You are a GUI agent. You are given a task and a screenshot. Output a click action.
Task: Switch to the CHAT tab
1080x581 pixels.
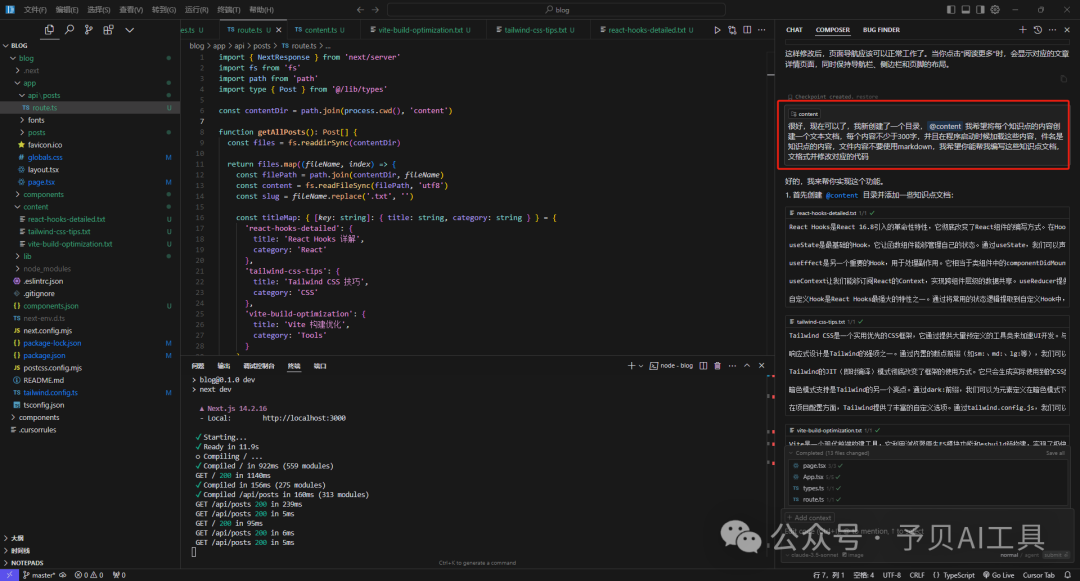click(x=794, y=30)
